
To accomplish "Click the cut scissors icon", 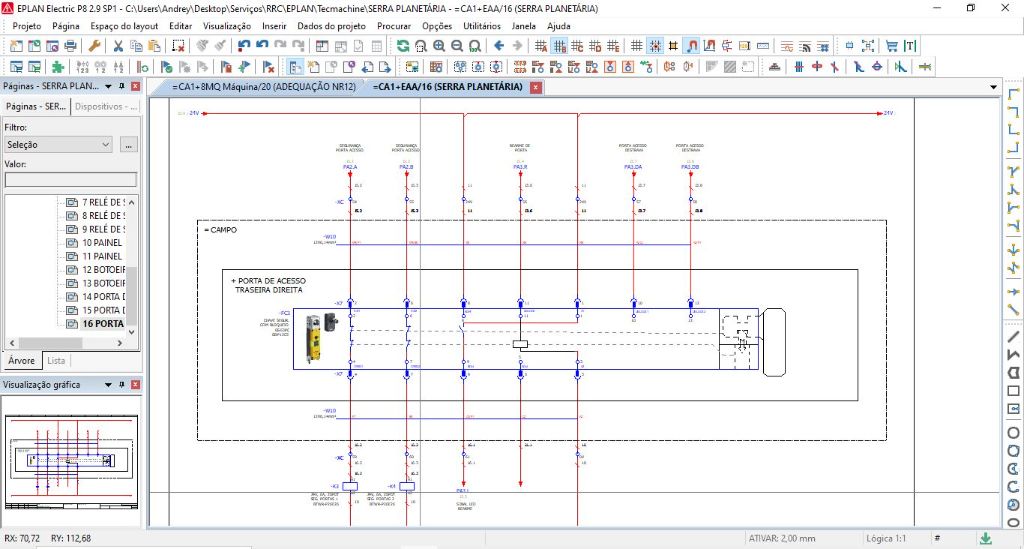I will point(118,46).
